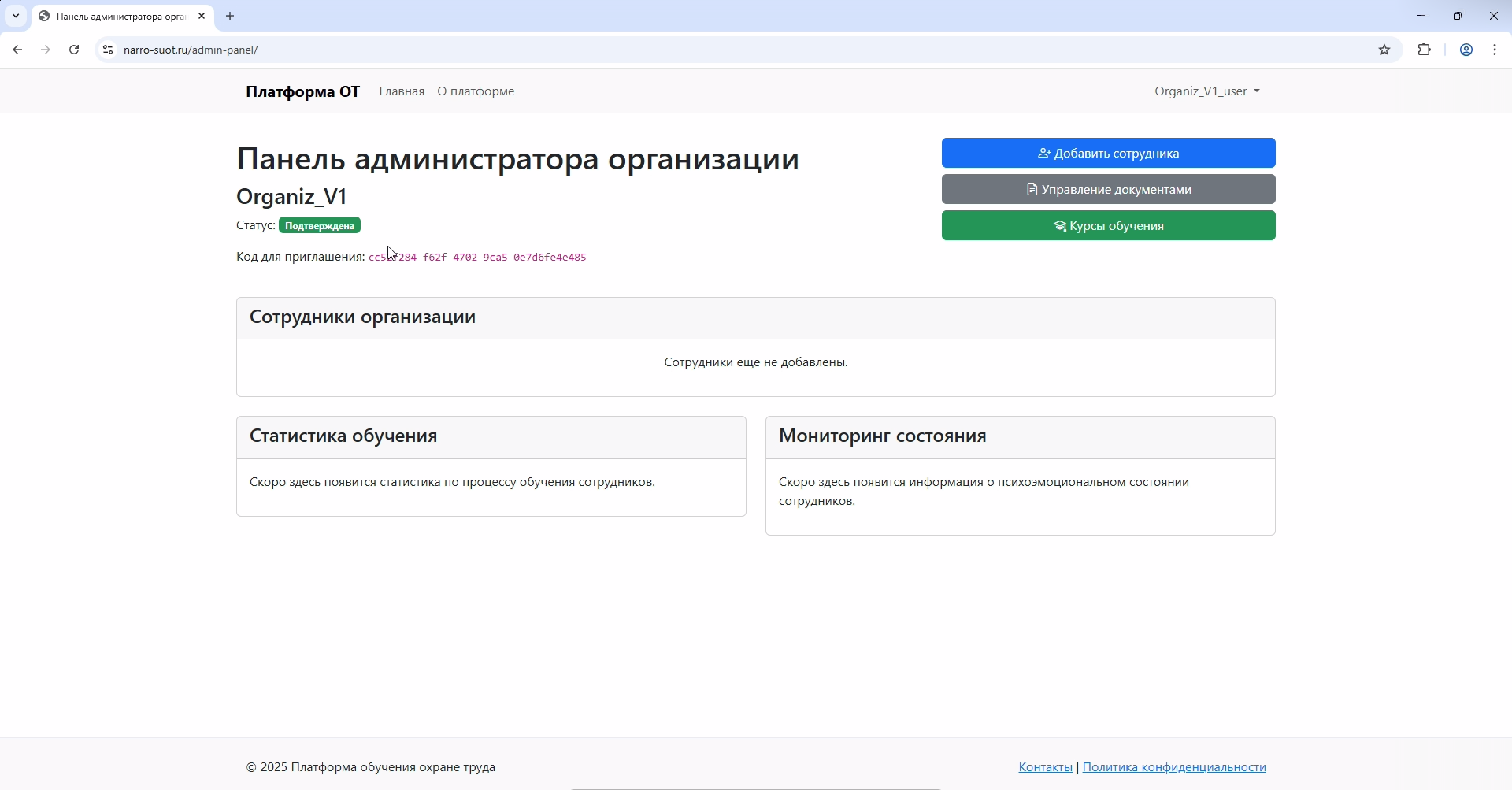Click the Управление документами button
The image size is (1512, 790).
(x=1109, y=189)
